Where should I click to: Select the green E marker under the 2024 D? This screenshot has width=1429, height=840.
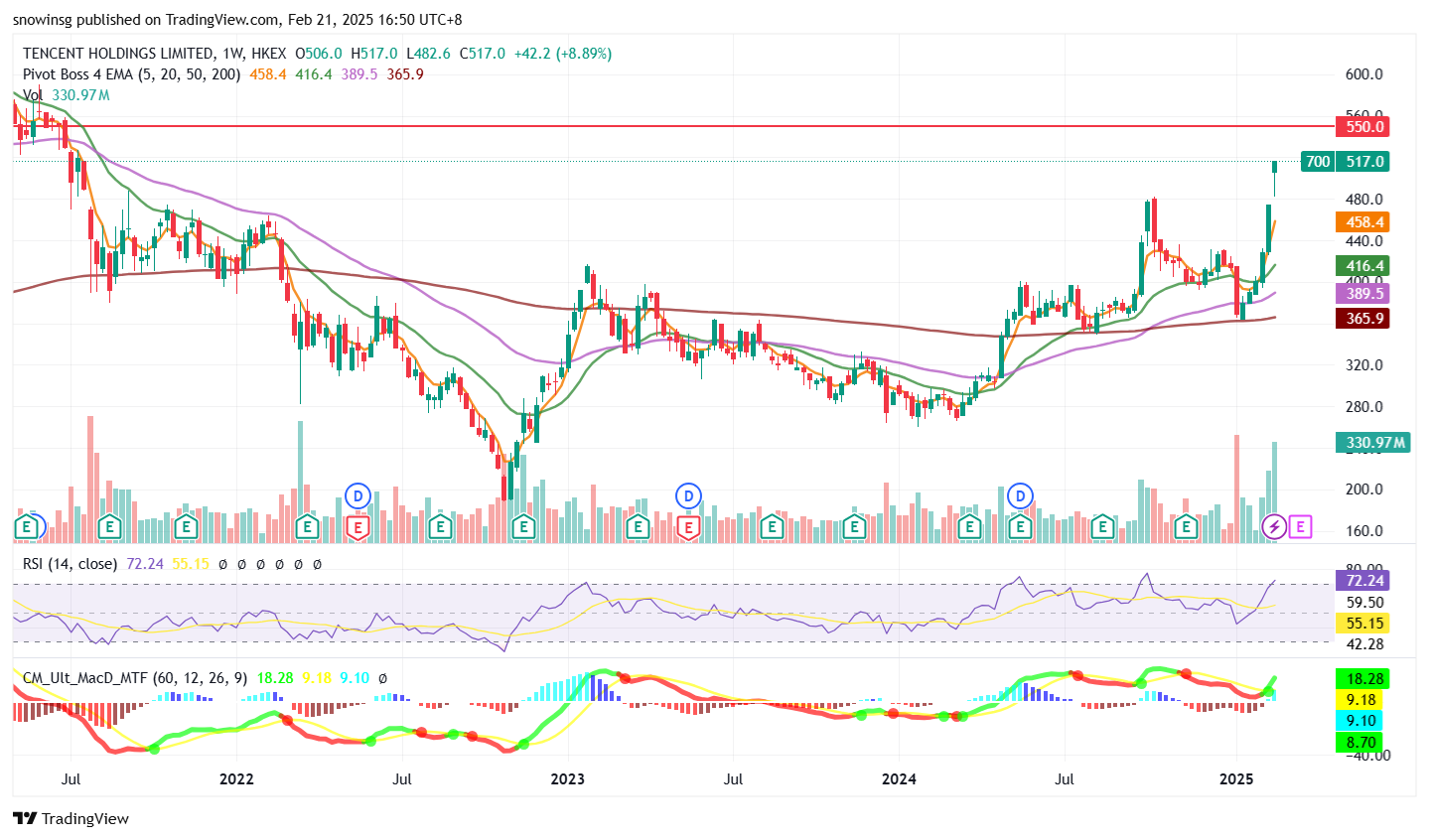1020,526
